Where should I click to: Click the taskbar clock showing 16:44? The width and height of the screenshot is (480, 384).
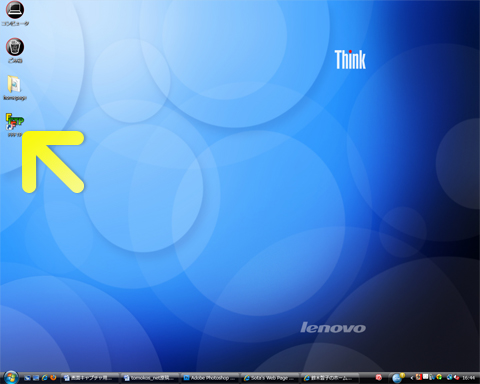469,378
